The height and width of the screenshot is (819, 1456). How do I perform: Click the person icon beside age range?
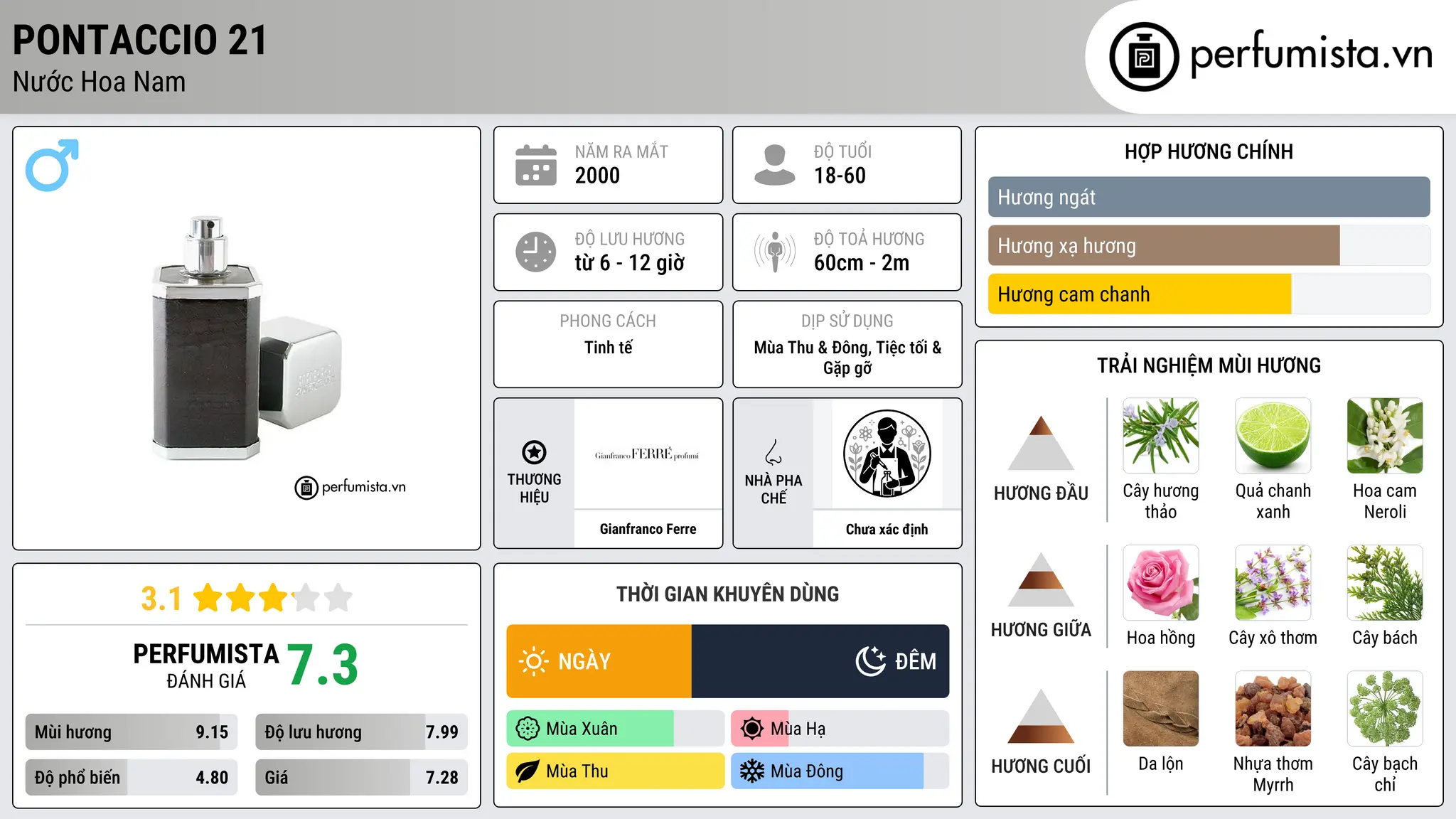click(x=774, y=165)
